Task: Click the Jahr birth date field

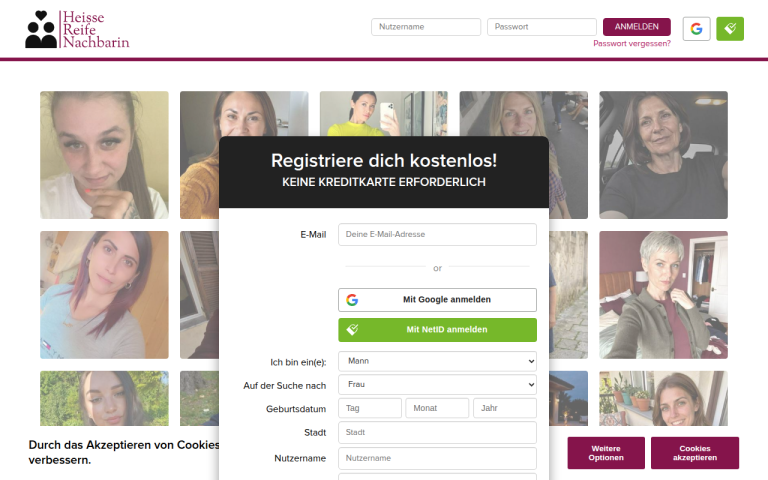Action: click(x=504, y=408)
